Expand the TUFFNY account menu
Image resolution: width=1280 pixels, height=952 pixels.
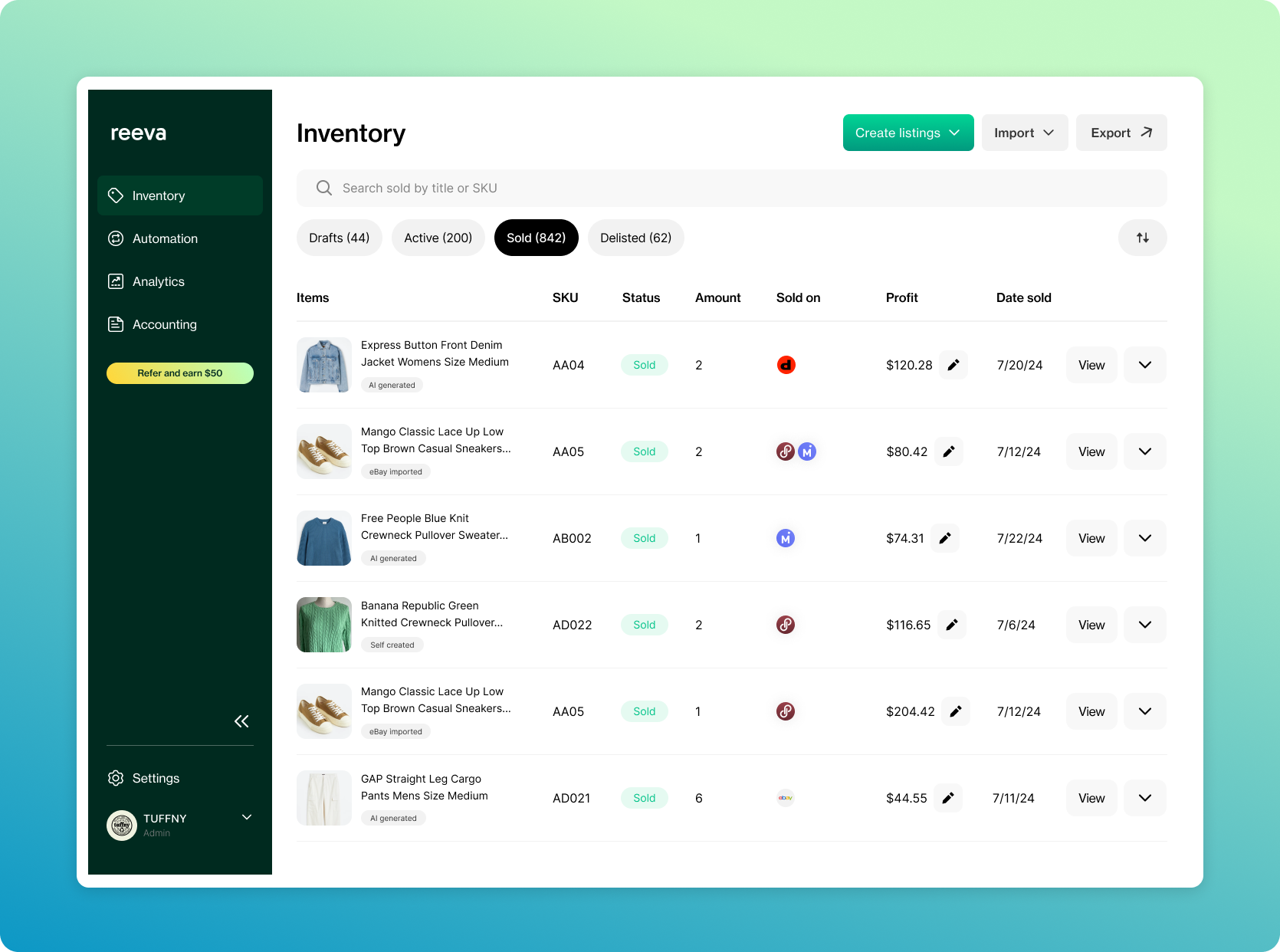coord(247,817)
